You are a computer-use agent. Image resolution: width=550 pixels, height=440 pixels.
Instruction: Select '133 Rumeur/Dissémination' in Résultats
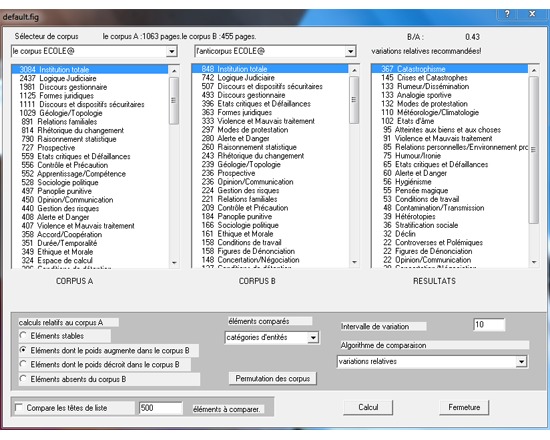click(x=450, y=86)
